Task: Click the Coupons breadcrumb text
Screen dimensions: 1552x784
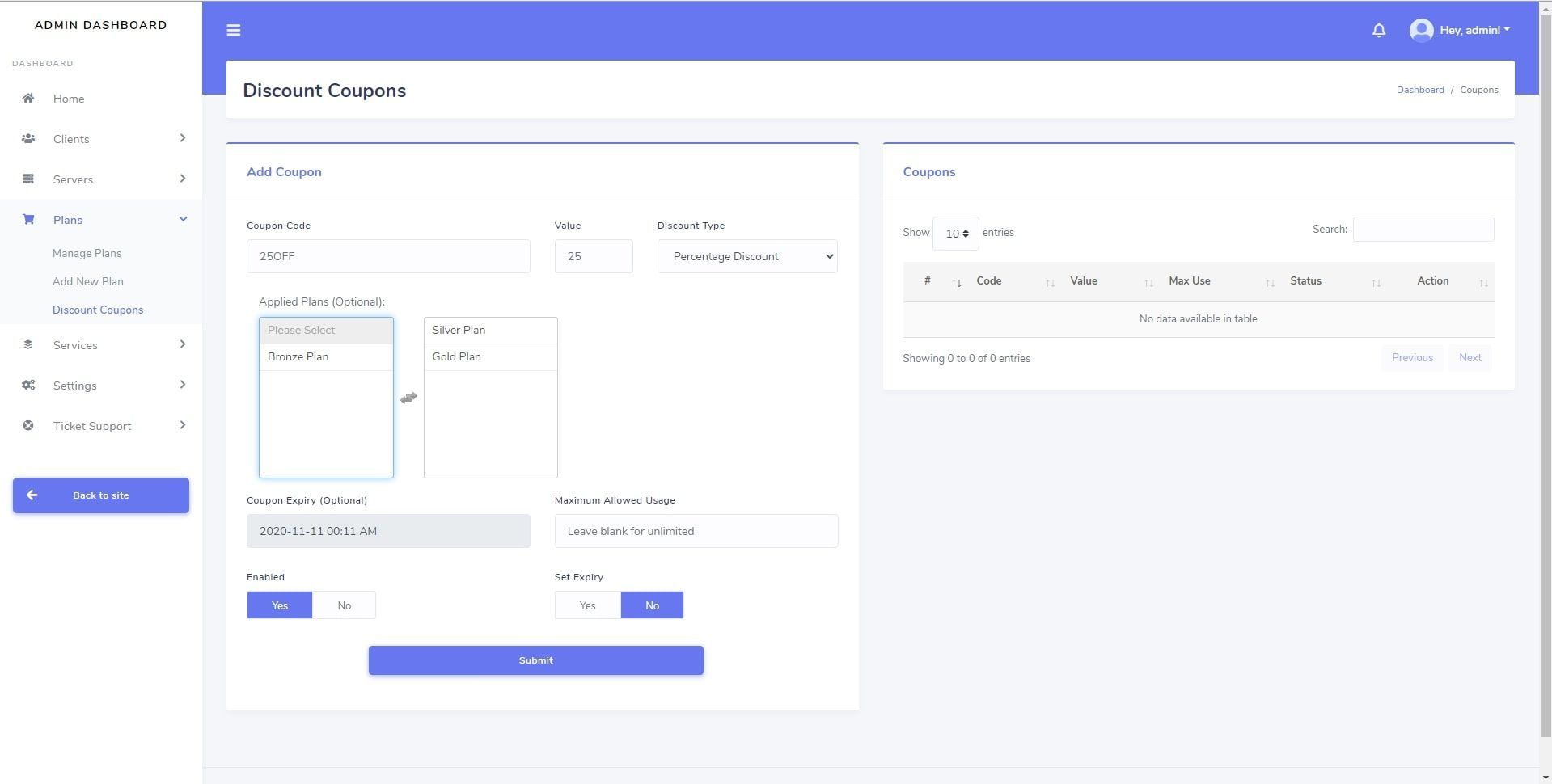Action: click(1479, 90)
